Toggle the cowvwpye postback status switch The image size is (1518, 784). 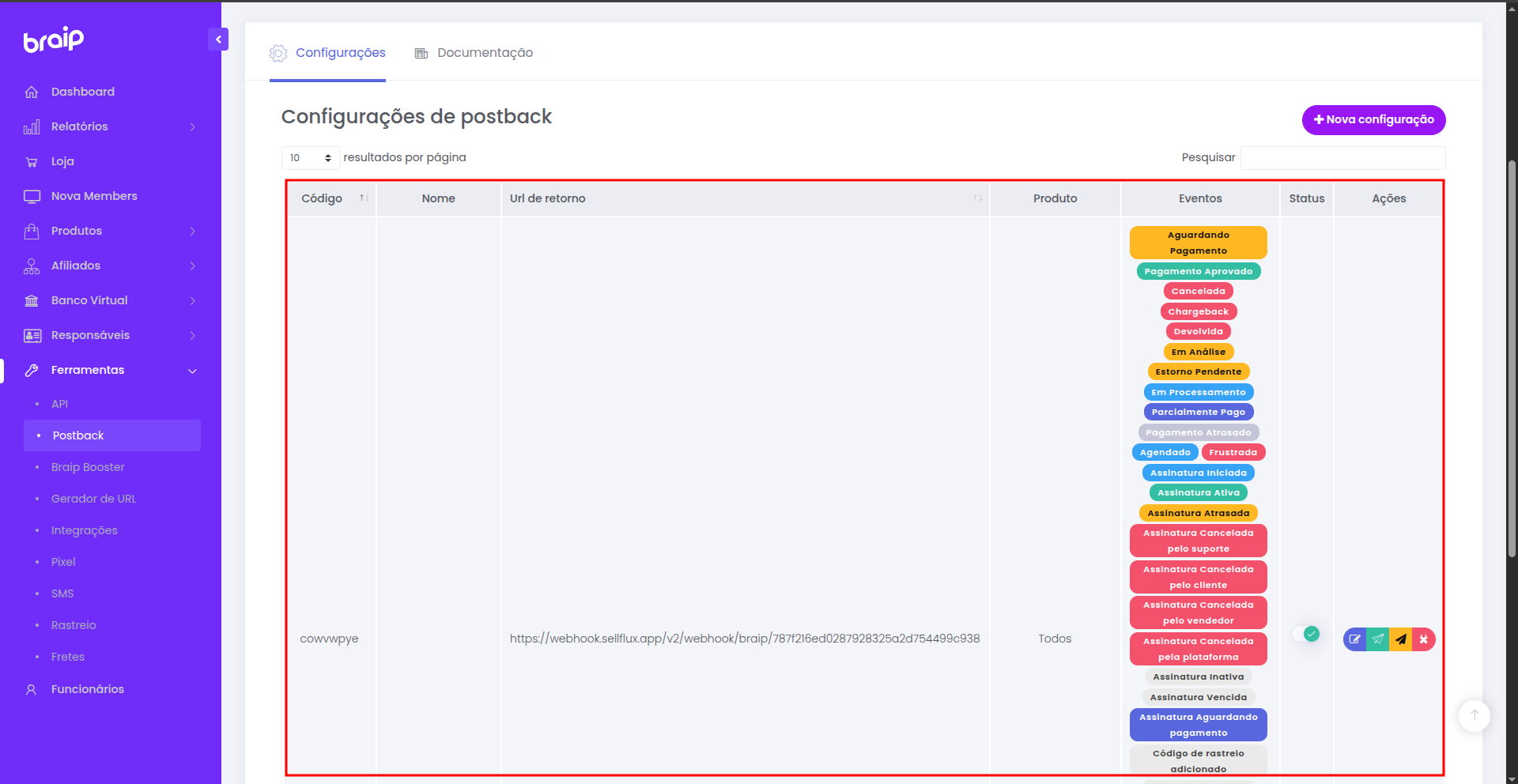(x=1306, y=634)
